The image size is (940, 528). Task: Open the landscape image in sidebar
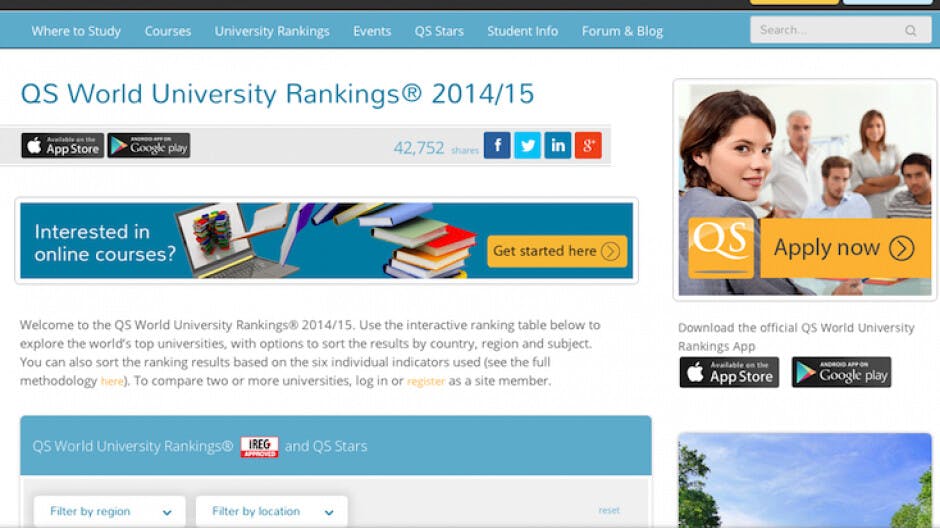point(805,481)
